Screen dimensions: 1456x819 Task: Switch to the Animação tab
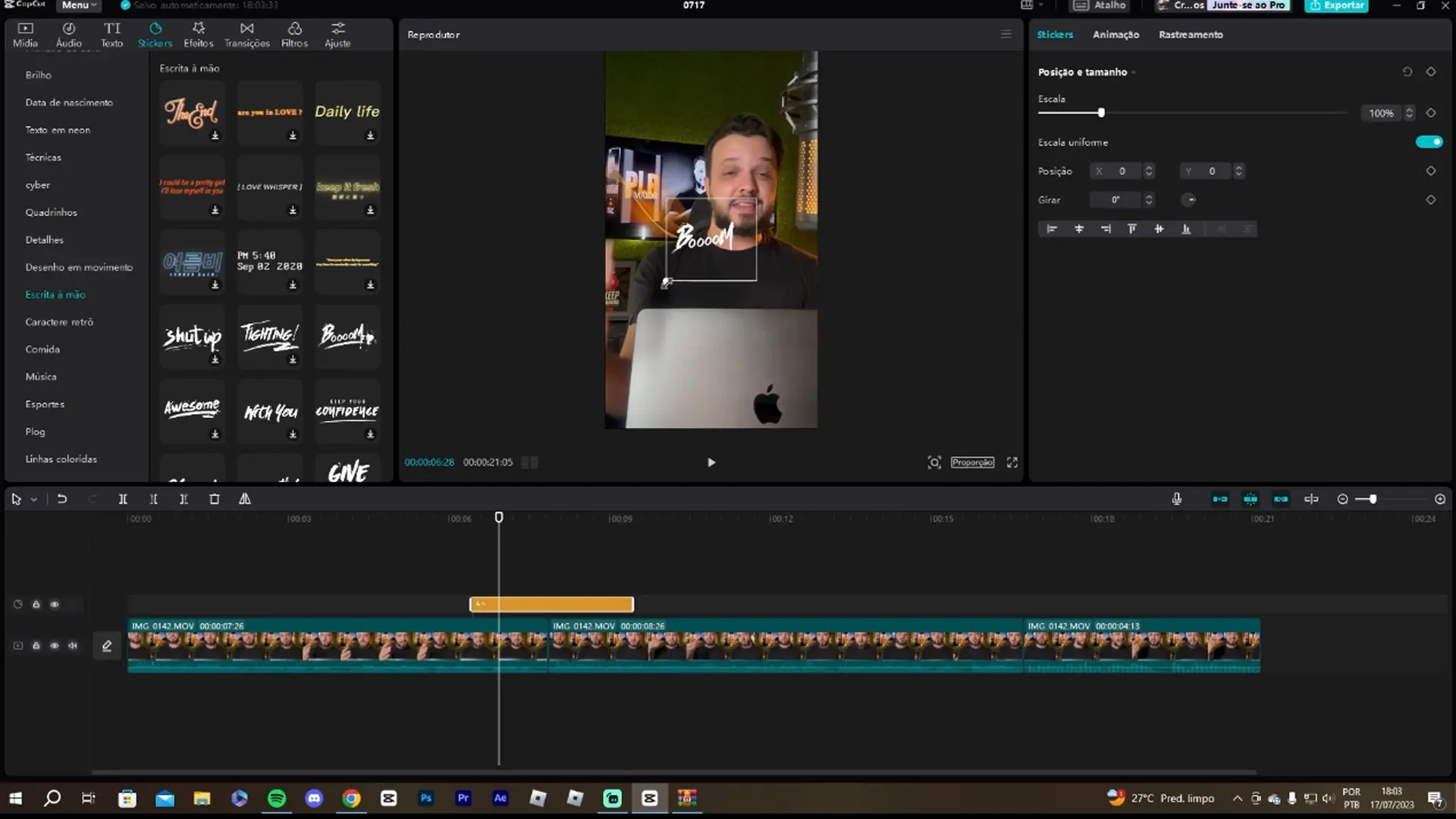tap(1116, 35)
